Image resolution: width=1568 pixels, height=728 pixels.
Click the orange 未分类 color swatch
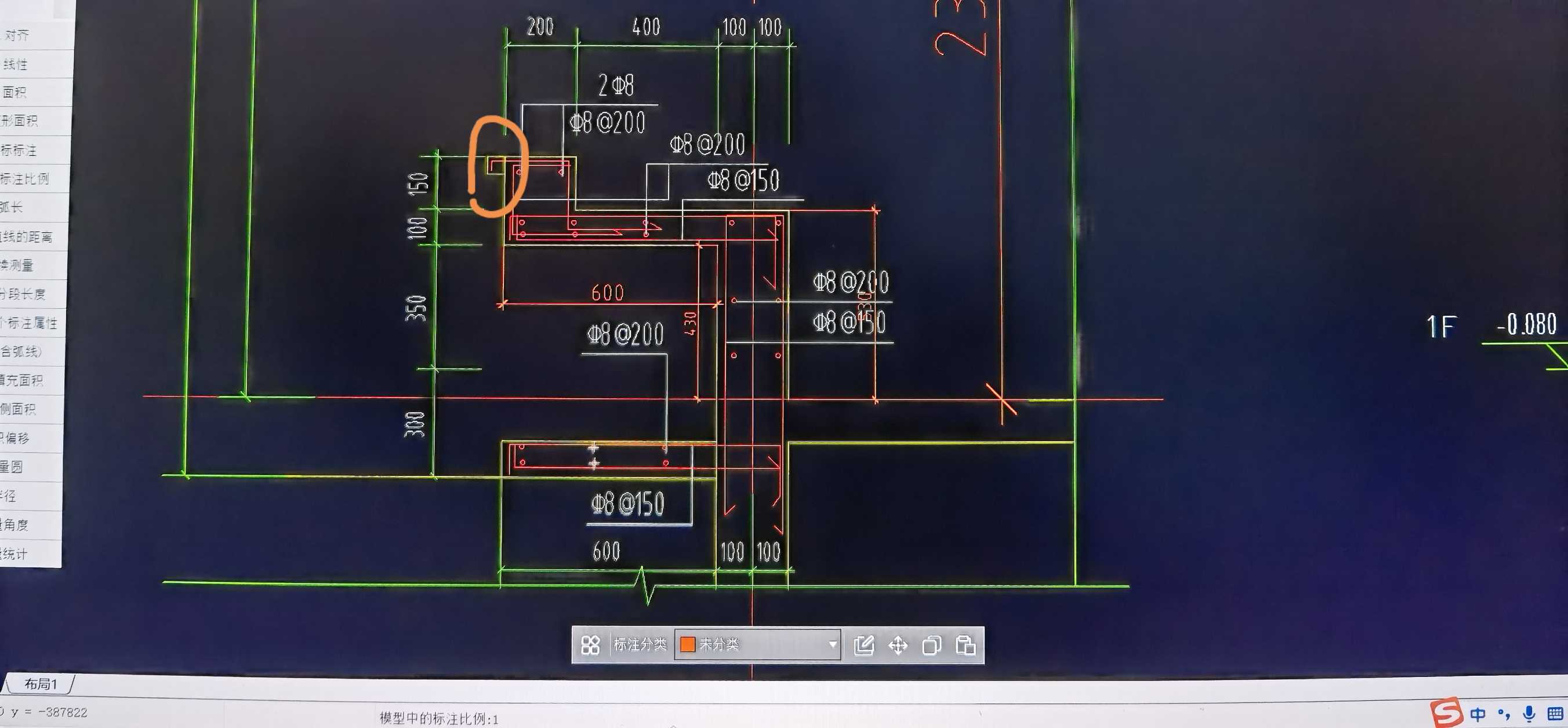click(687, 645)
